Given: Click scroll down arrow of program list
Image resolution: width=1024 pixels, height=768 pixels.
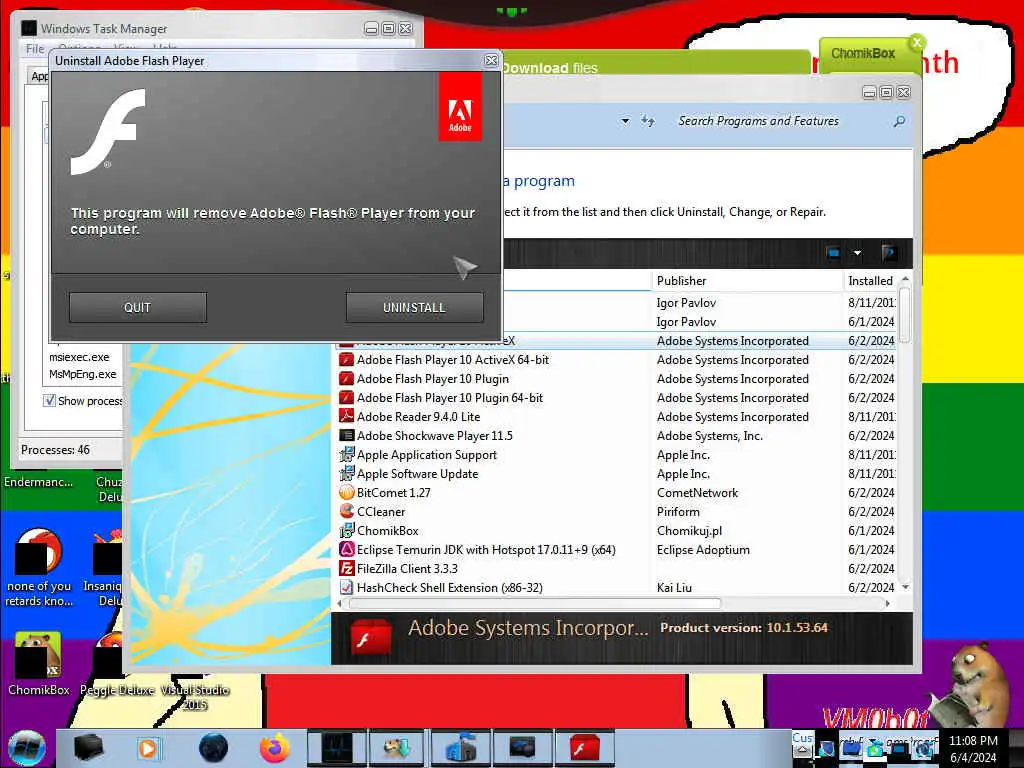Looking at the screenshot, I should [905, 586].
